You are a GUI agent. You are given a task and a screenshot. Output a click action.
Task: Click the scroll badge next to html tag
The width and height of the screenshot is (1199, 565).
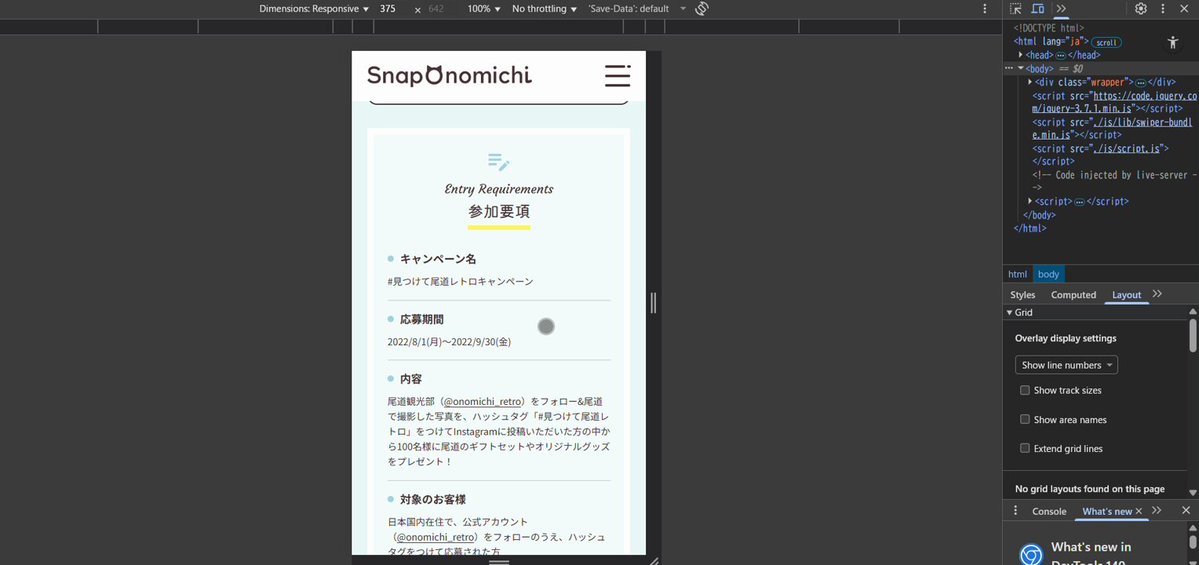pos(1106,42)
